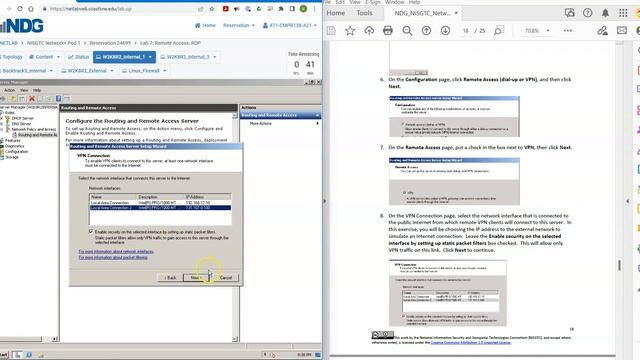Screen dimensions: 640x360
Task: Zoom out with the magnifier minus icon
Action: 407,31
